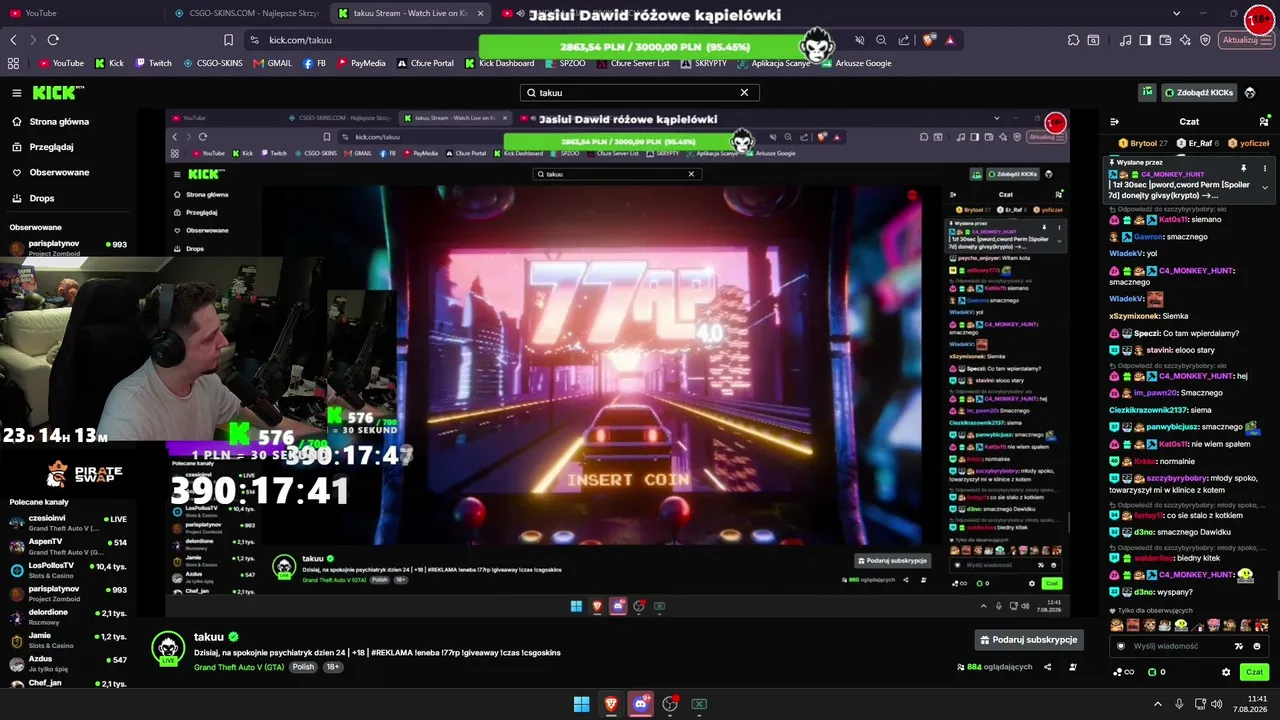Open the green leaderboard icon beside Zdobądź KICKs
The image size is (1280, 720).
(x=1147, y=93)
